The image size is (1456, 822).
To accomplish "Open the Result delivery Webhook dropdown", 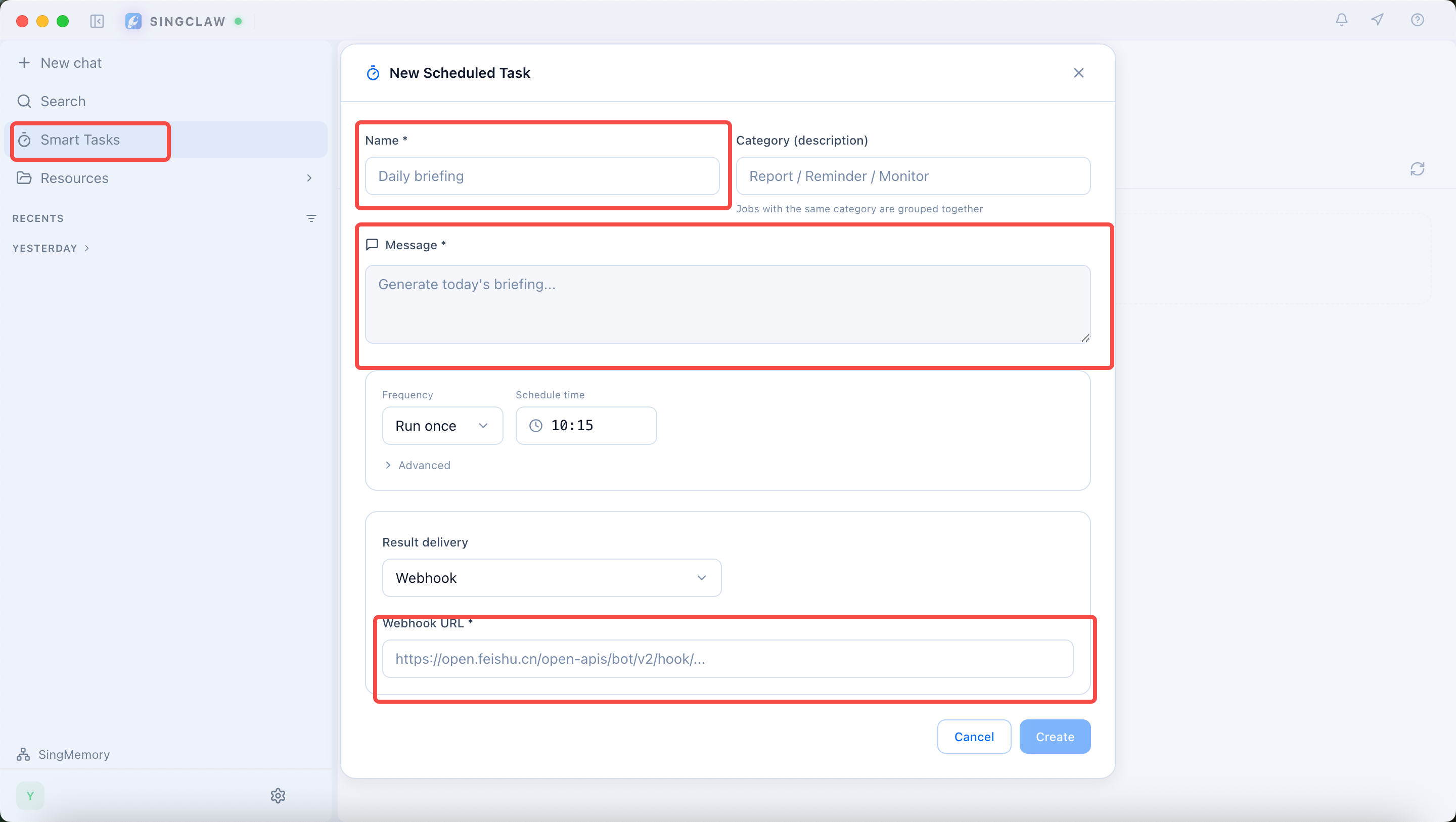I will (x=551, y=578).
